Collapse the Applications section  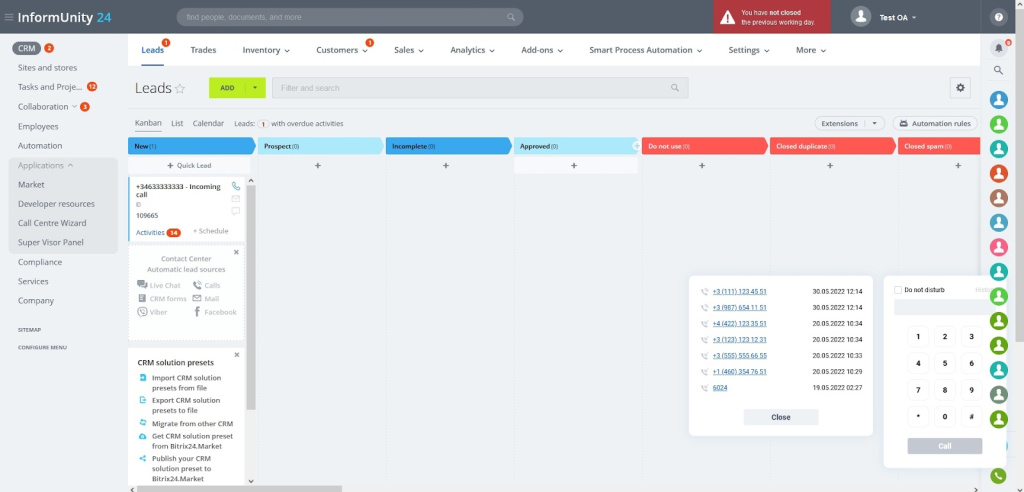click(x=46, y=165)
